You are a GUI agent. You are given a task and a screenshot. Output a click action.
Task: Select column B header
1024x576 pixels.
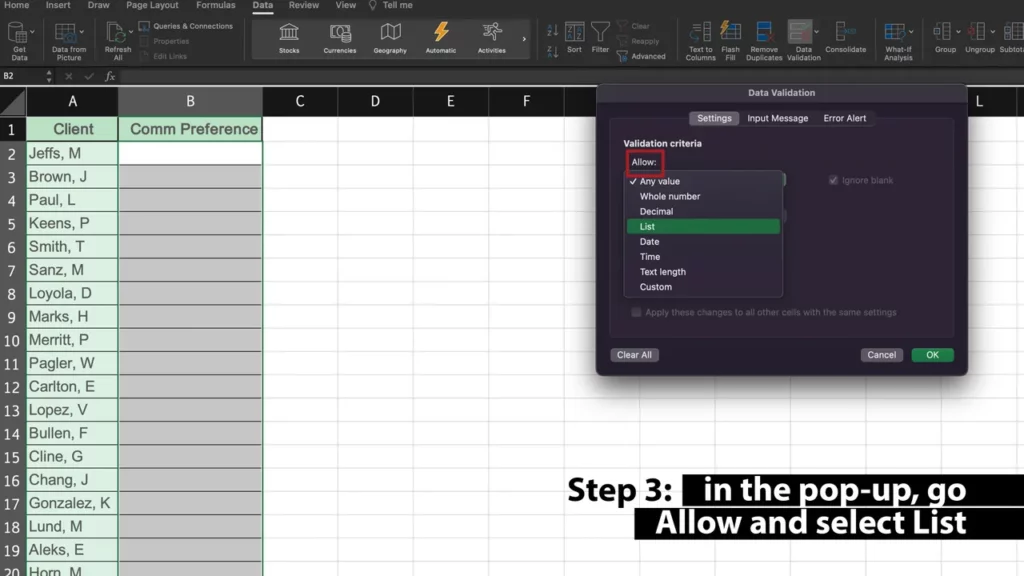[x=190, y=101]
